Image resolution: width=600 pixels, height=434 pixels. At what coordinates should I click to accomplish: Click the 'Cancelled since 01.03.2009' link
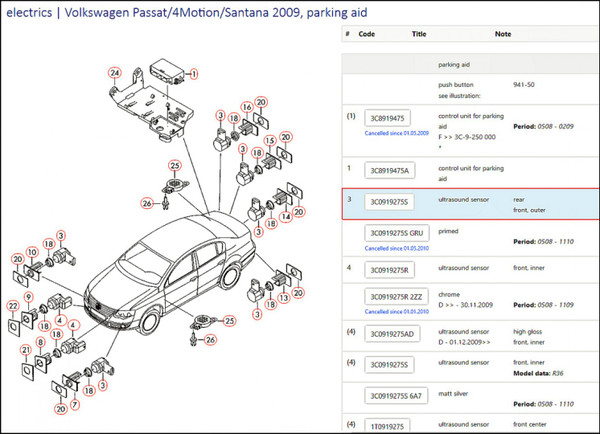click(x=398, y=133)
